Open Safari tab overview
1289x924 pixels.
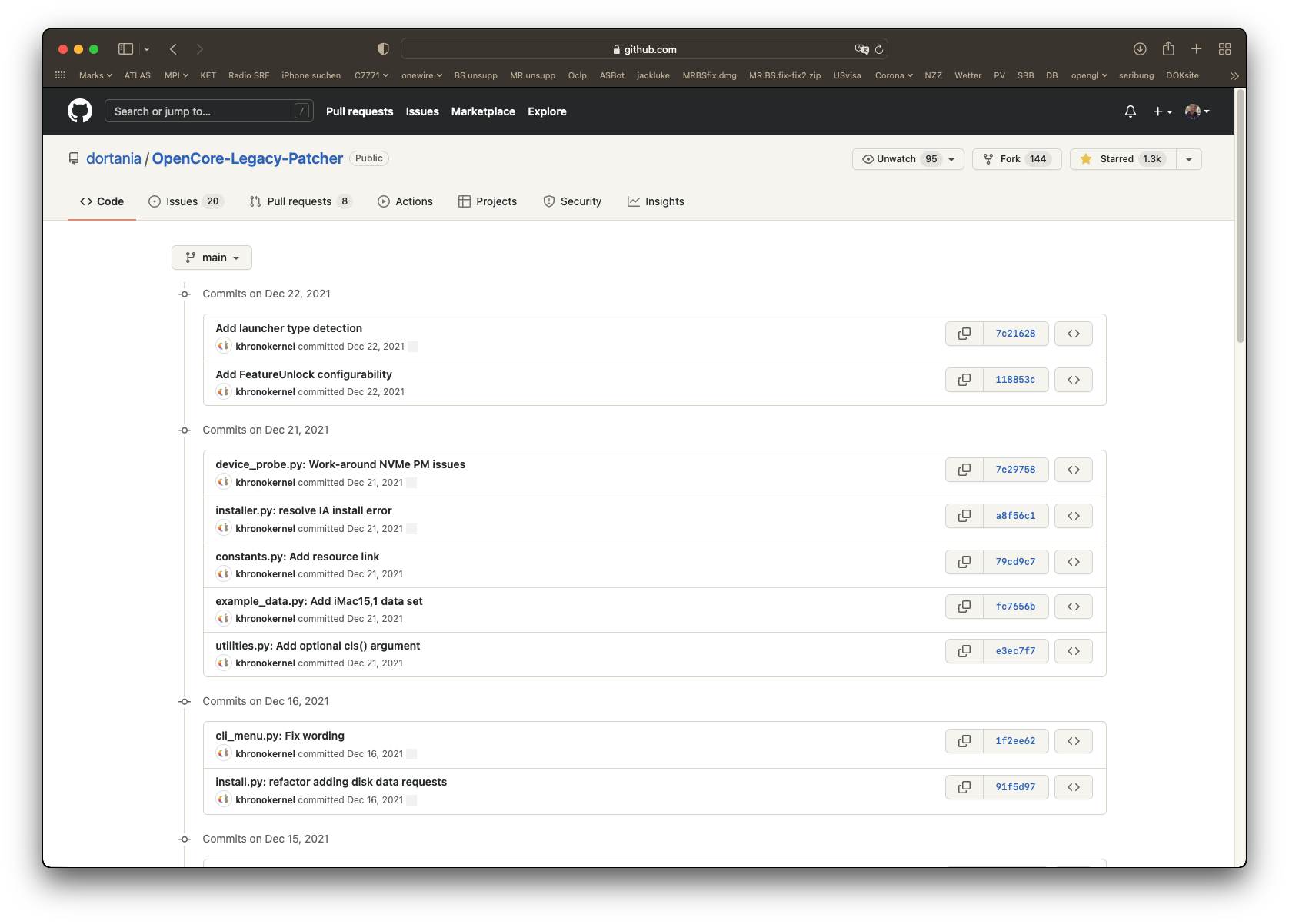1225,49
